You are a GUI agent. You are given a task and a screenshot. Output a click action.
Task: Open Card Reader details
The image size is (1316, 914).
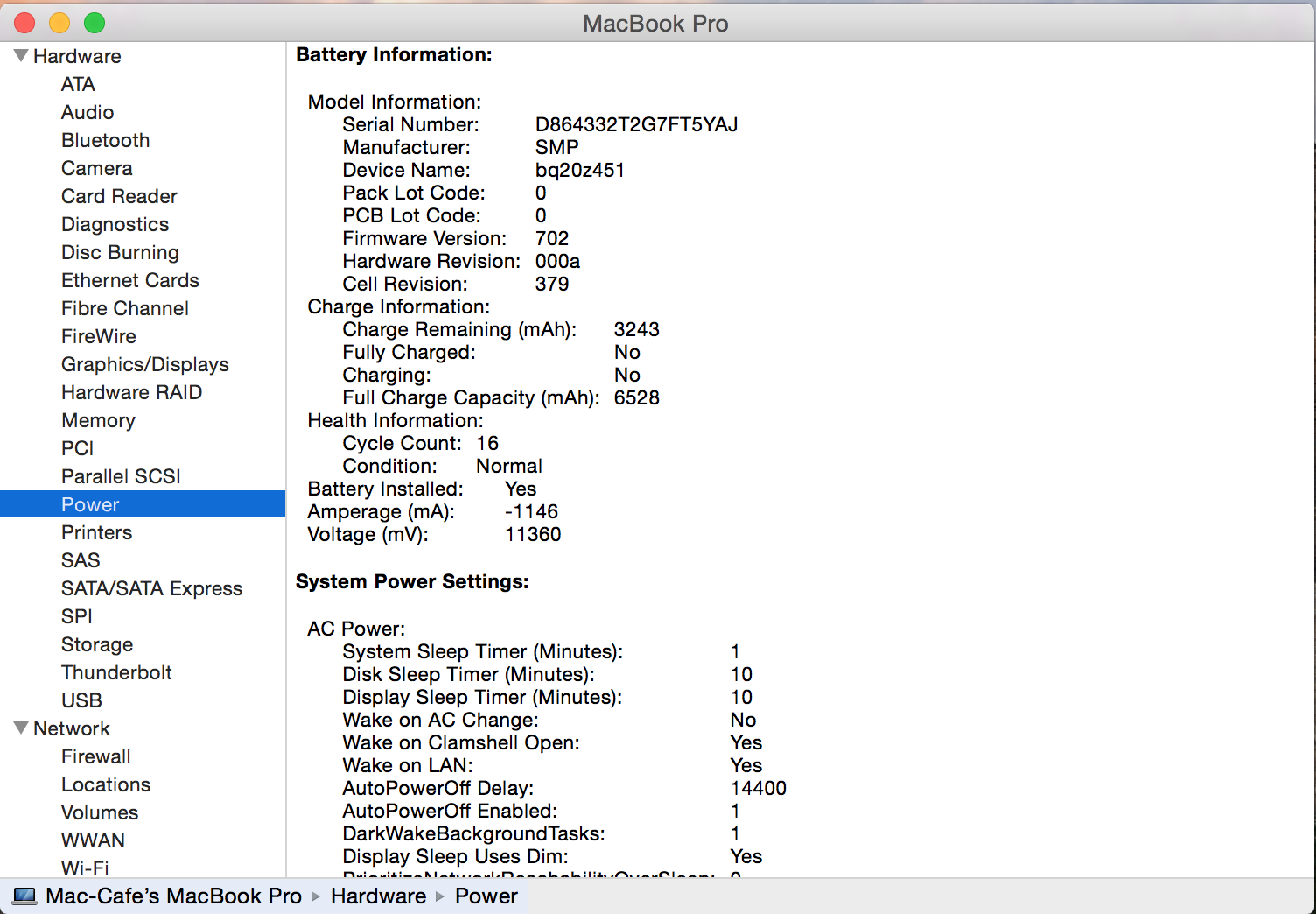[x=119, y=196]
